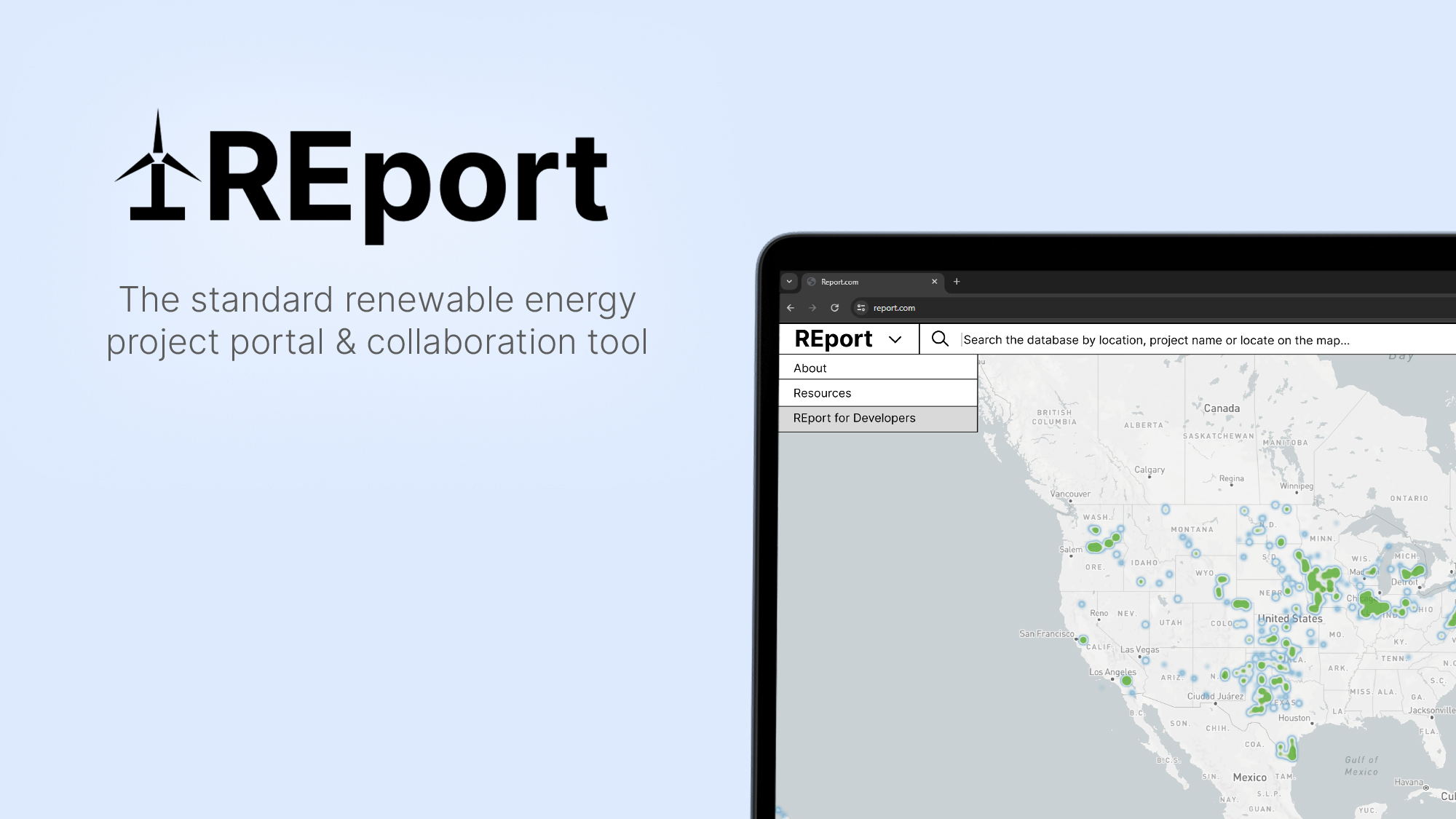
Task: Click the report.com address bar URL
Action: coord(894,308)
